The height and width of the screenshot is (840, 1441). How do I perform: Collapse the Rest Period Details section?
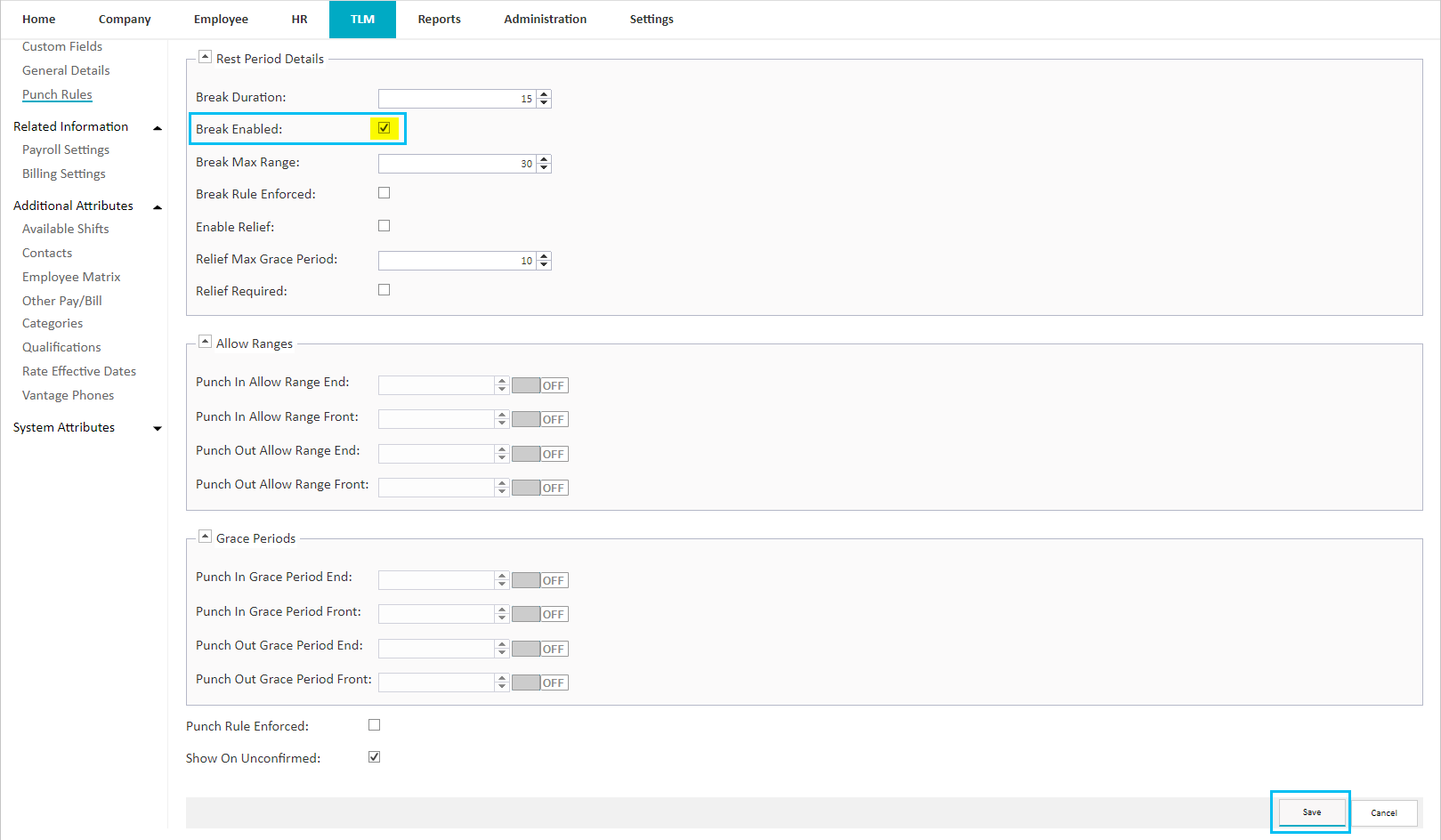205,56
